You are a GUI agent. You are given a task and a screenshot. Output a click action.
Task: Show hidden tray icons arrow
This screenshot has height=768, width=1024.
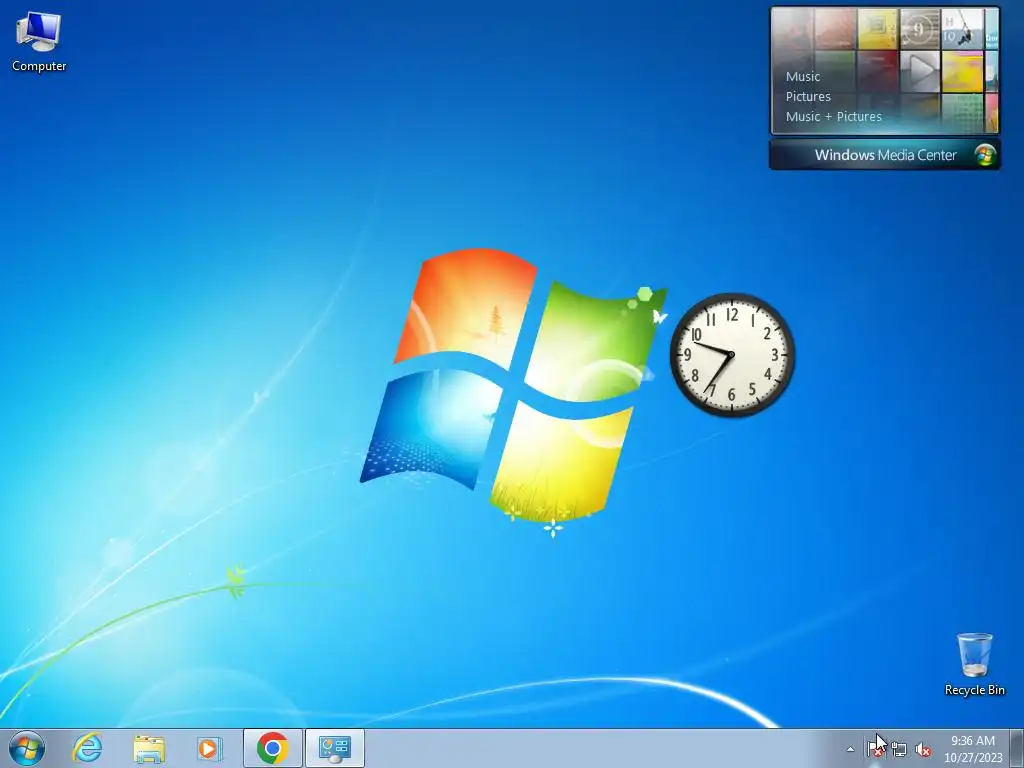[x=850, y=749]
